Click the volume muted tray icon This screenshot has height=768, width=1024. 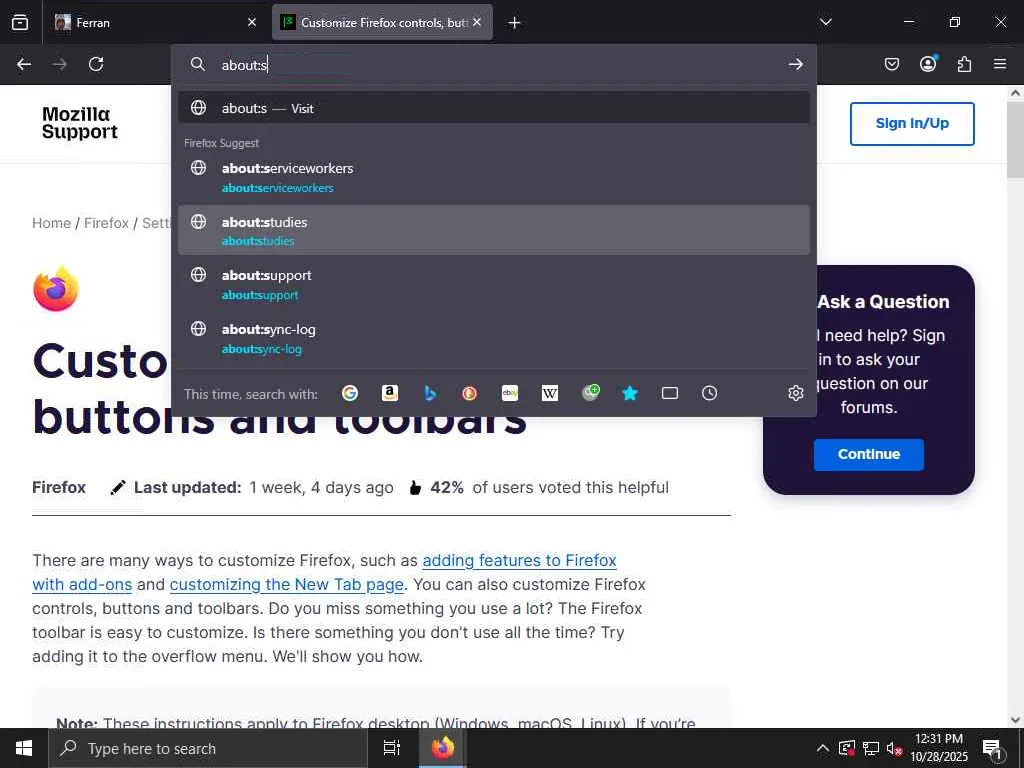pos(894,748)
